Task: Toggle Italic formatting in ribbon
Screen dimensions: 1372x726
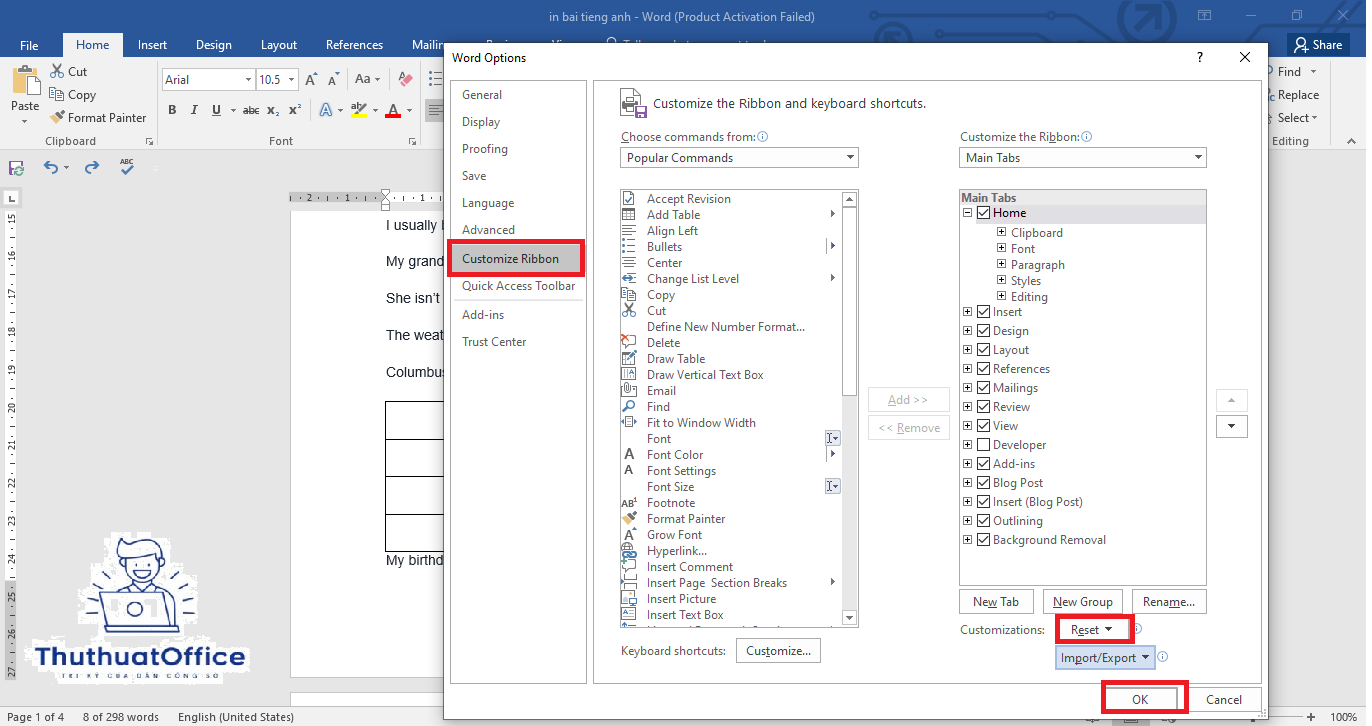Action: tap(192, 110)
